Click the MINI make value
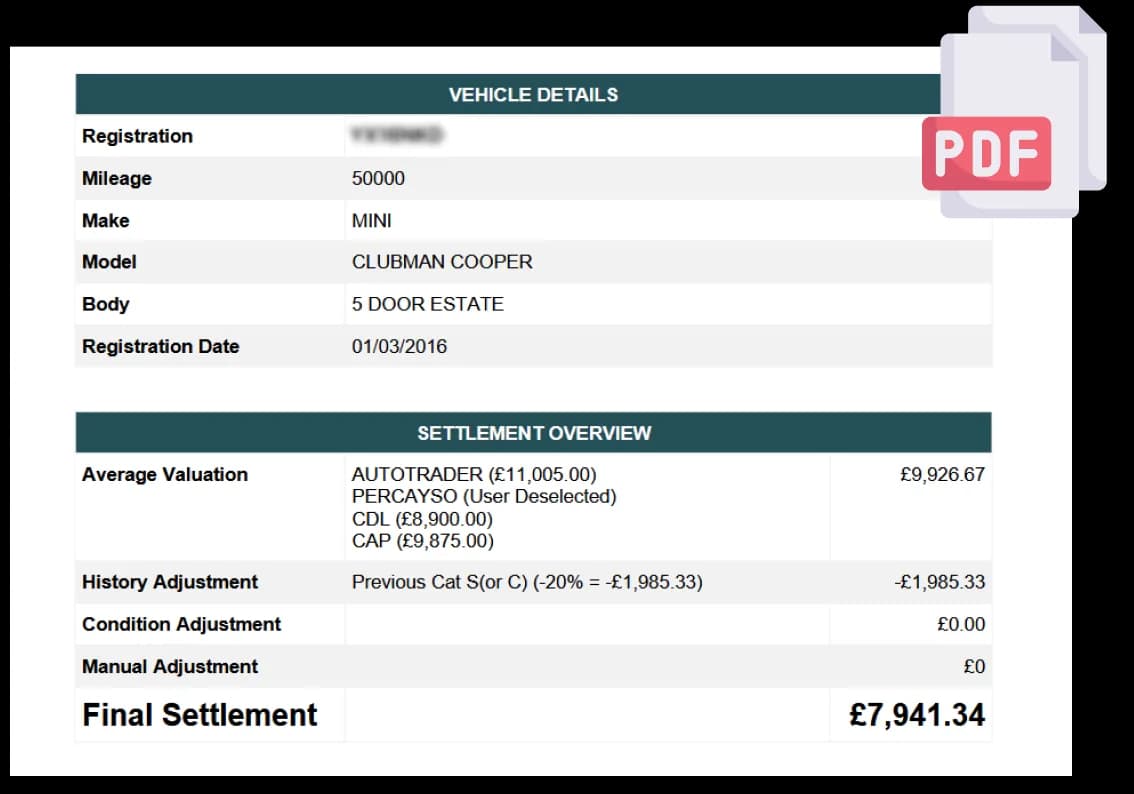 [x=372, y=221]
